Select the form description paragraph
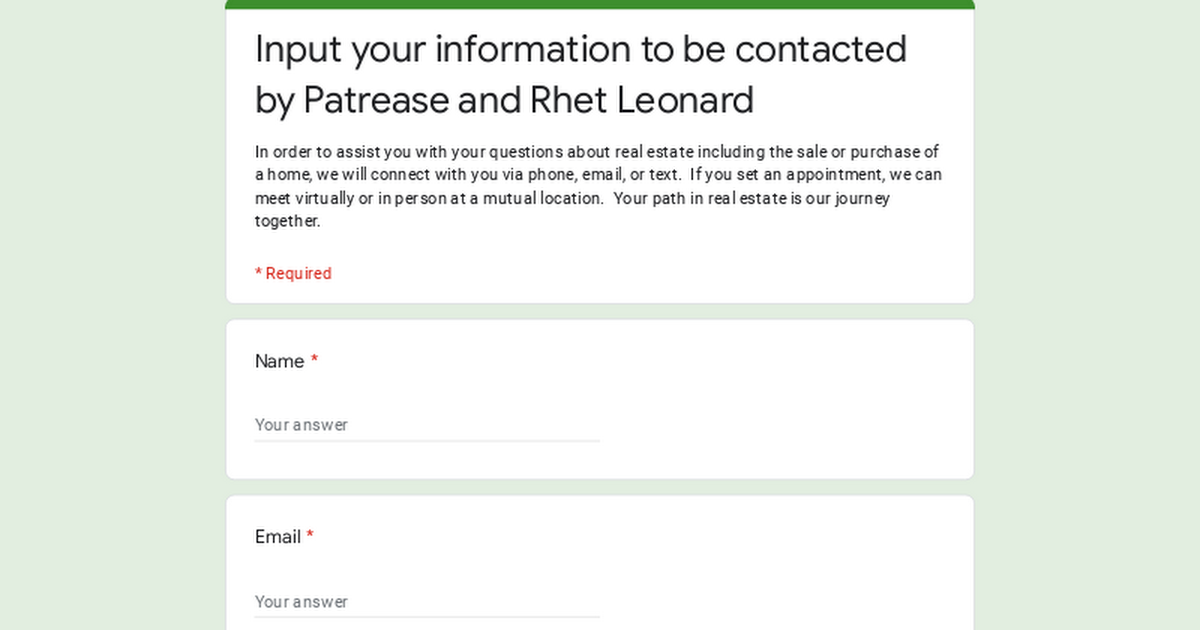The height and width of the screenshot is (630, 1200). (597, 186)
